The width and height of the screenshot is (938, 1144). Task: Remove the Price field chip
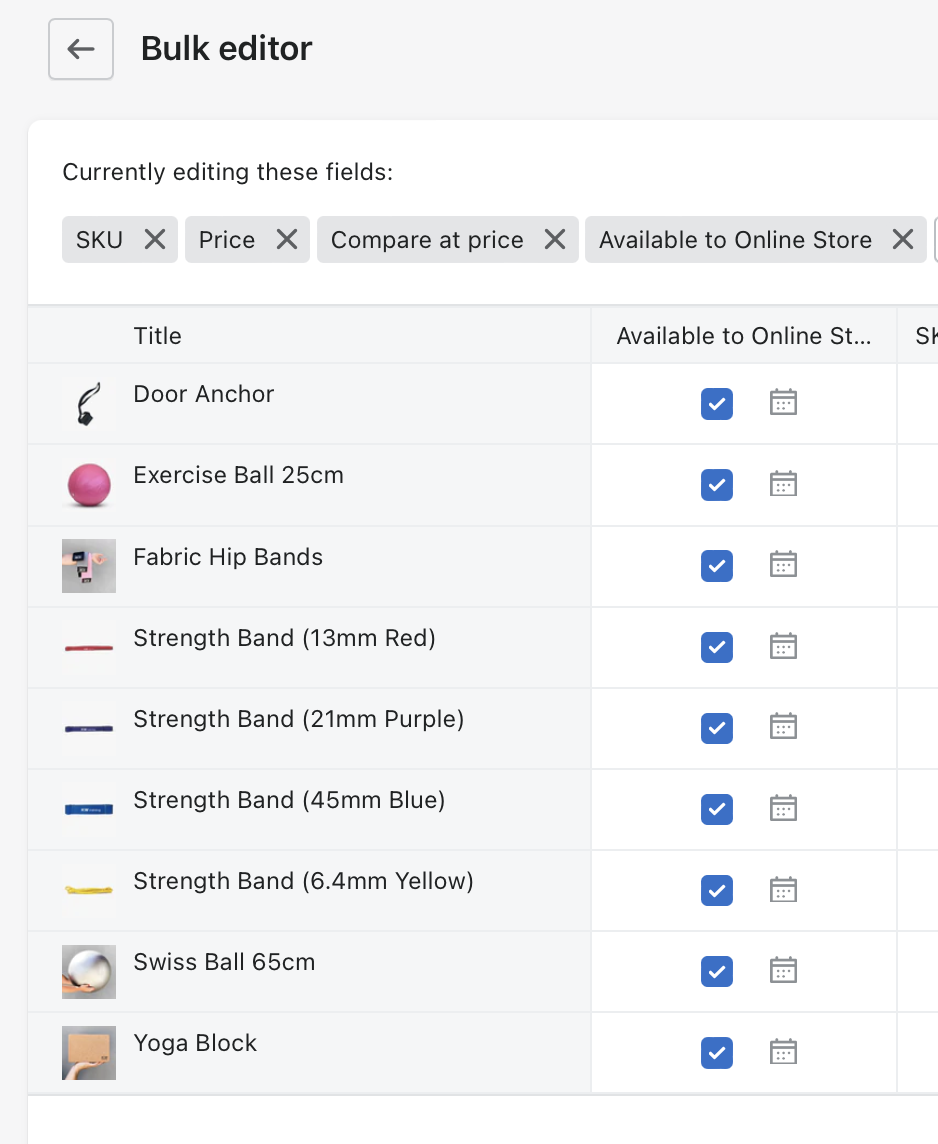tap(287, 240)
